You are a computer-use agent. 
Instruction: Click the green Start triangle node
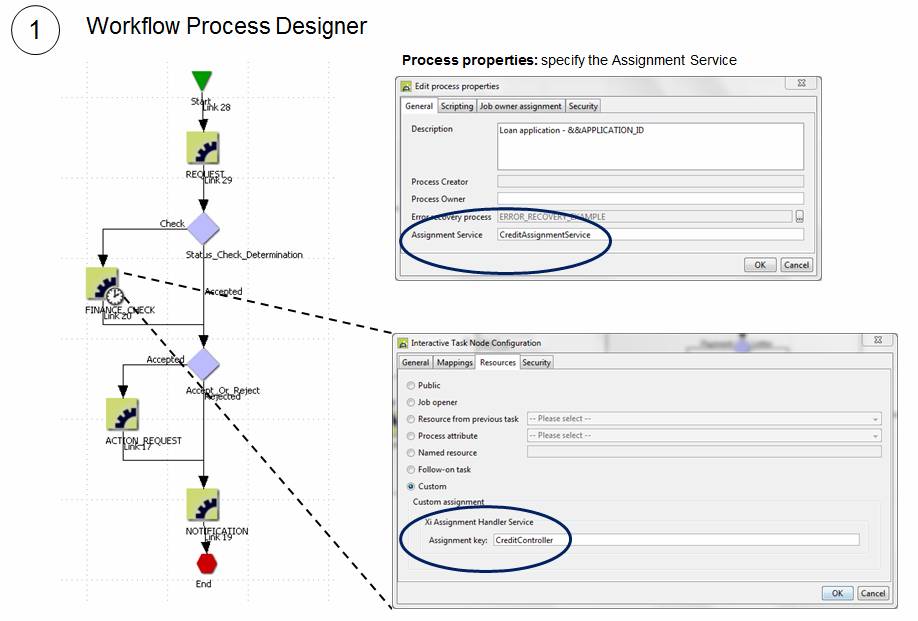pyautogui.click(x=203, y=81)
